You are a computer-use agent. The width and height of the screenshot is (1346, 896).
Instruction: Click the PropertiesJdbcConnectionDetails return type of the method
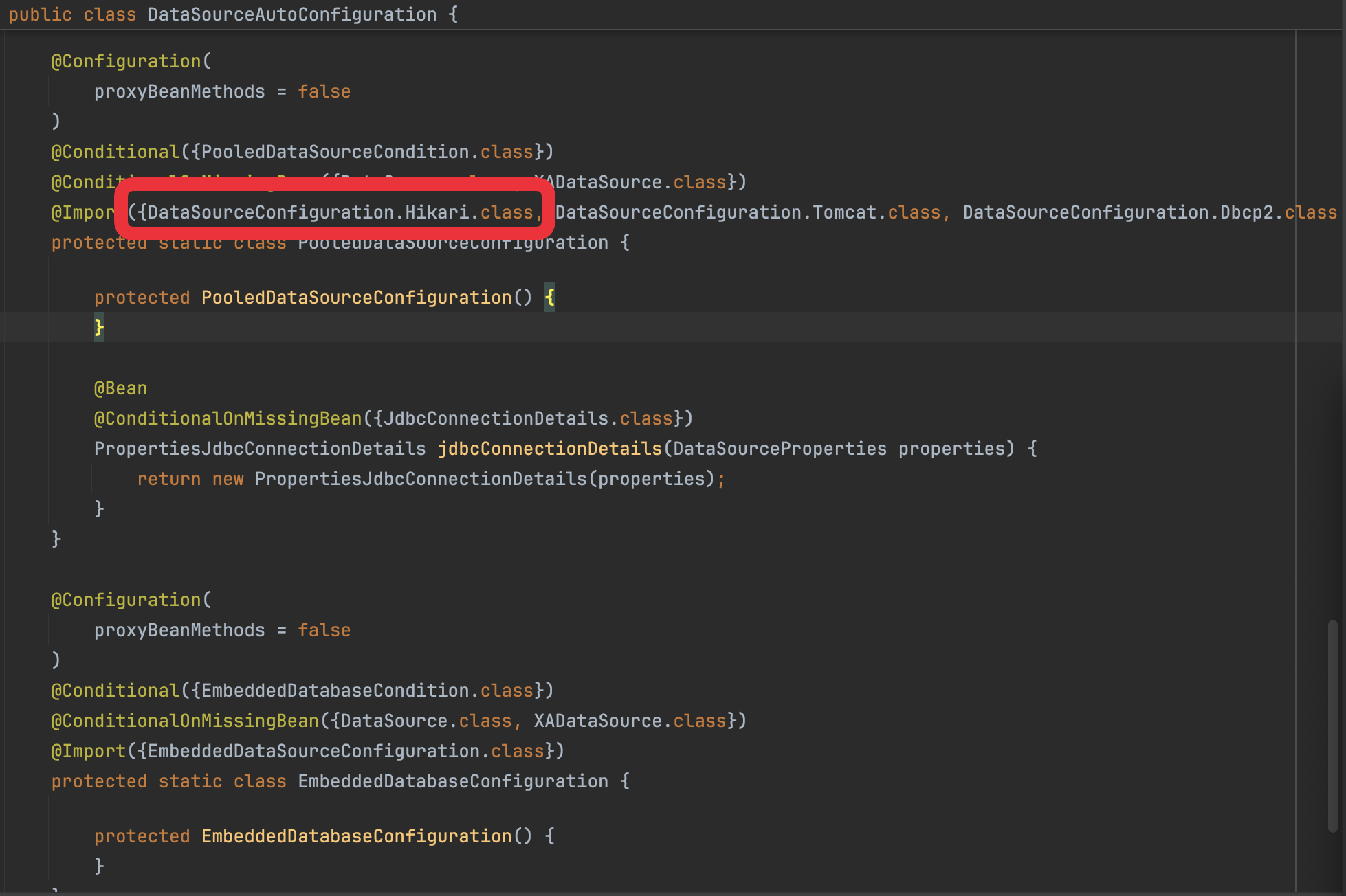(260, 449)
